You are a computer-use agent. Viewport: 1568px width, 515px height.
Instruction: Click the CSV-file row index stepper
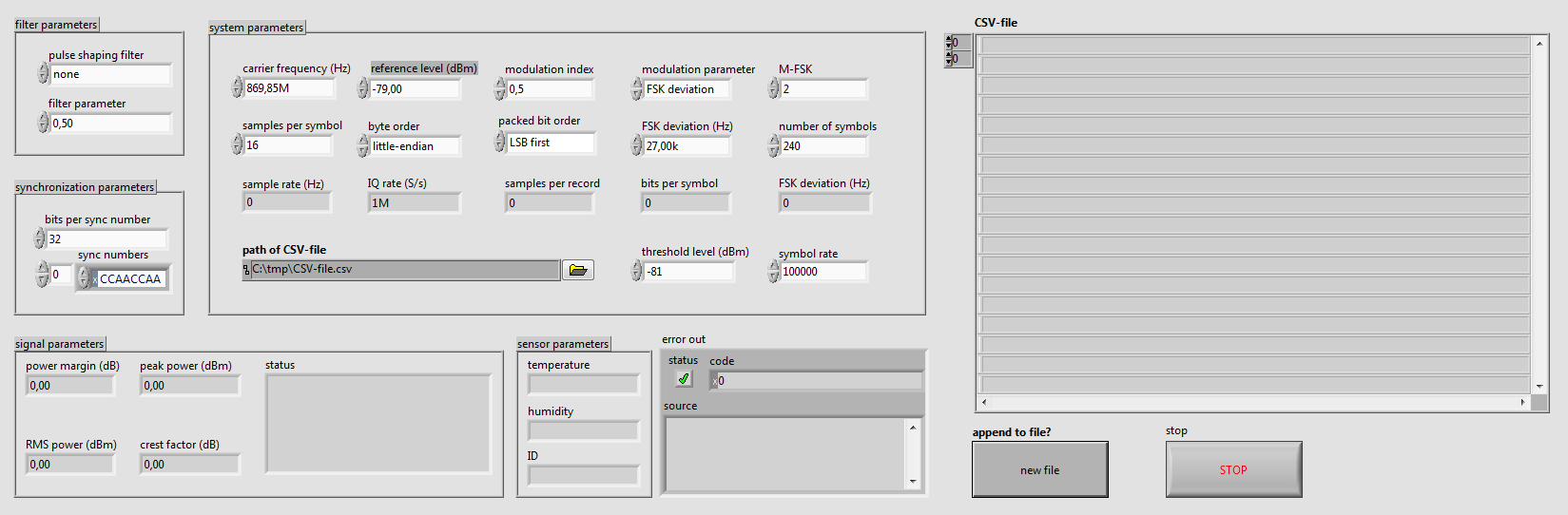point(948,42)
